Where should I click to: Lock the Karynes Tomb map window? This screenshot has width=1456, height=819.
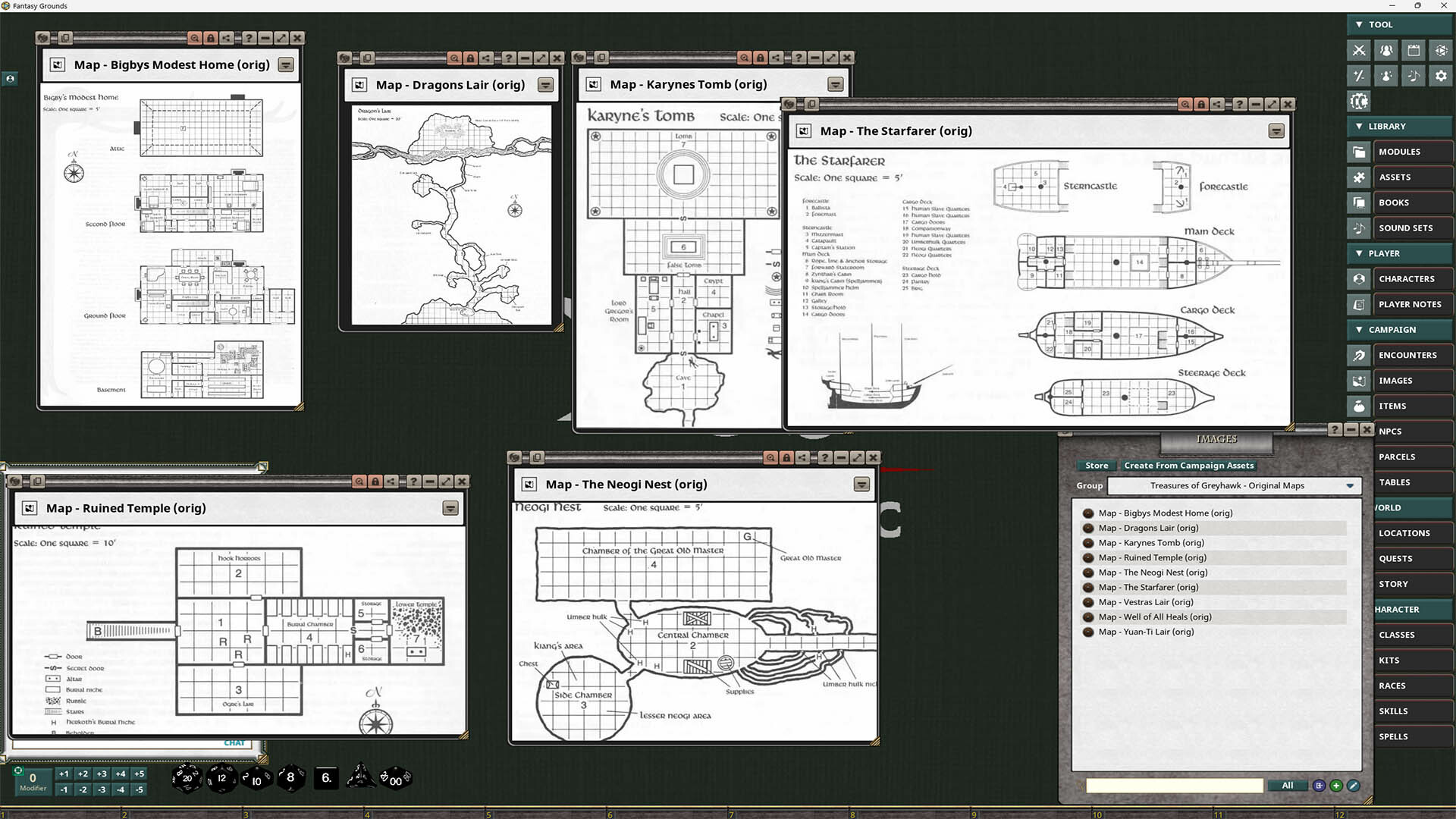pos(761,57)
